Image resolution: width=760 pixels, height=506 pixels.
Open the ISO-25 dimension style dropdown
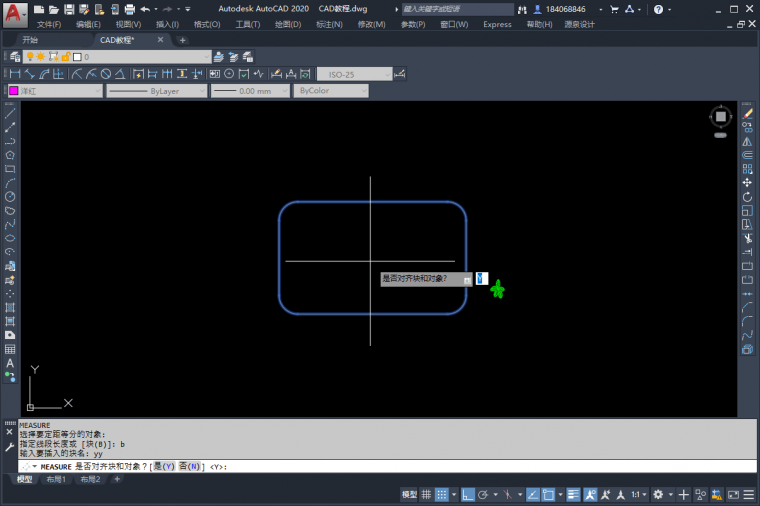tap(355, 73)
